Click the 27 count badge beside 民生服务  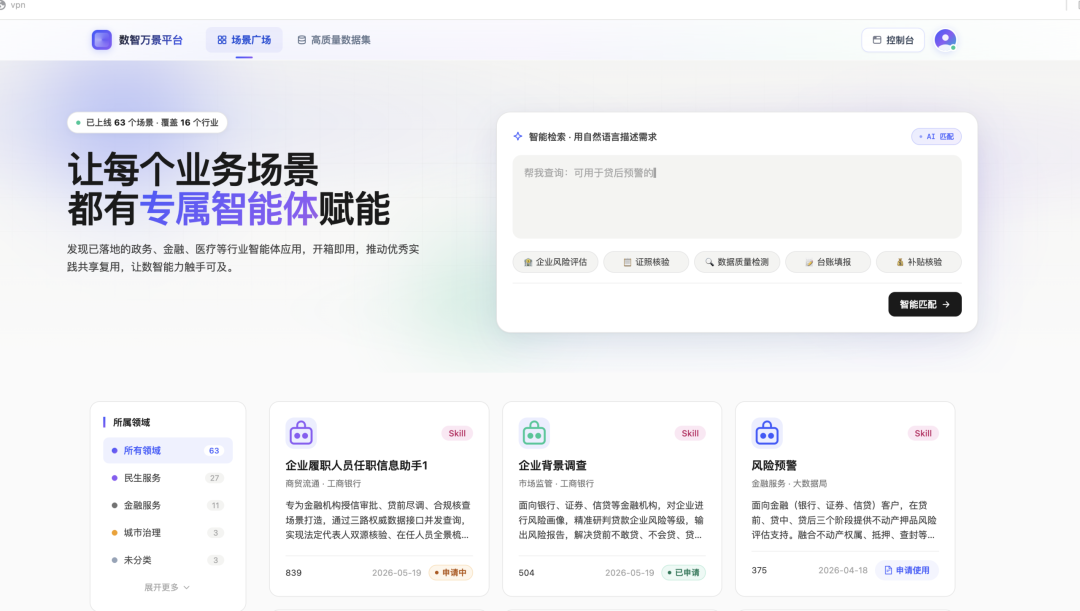pyautogui.click(x=214, y=478)
